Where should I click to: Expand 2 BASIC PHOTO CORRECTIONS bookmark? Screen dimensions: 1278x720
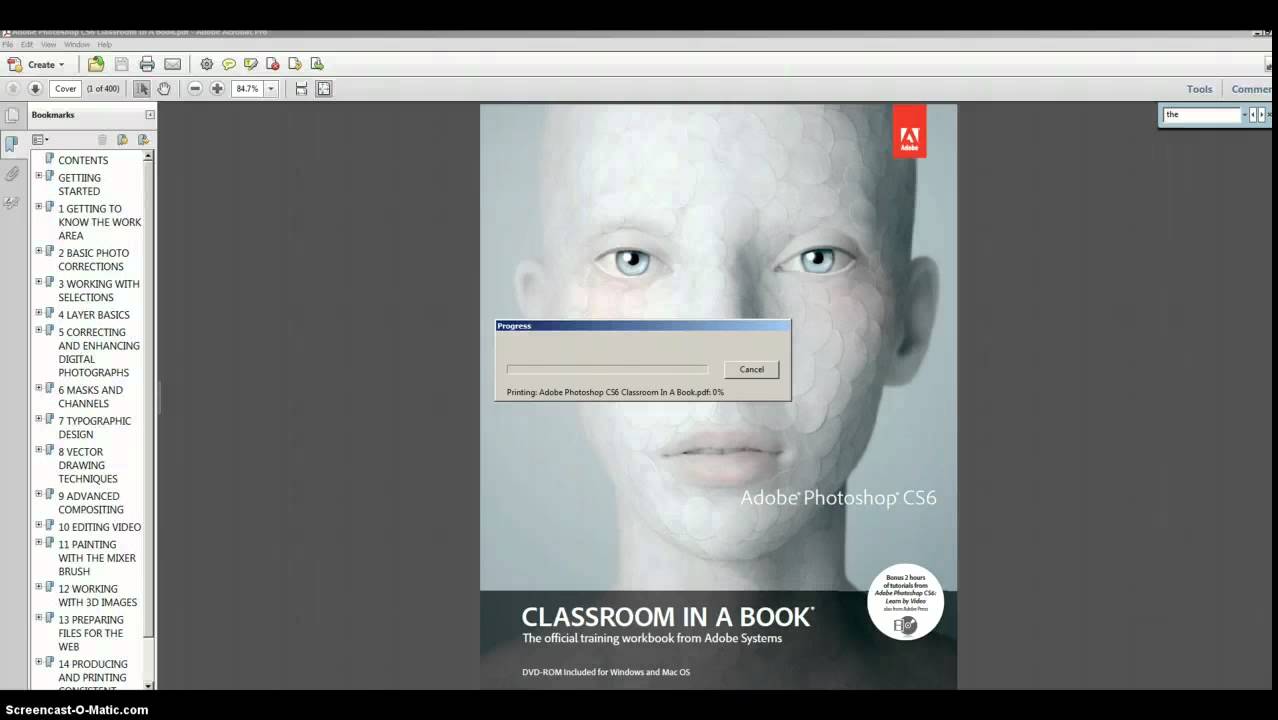(x=39, y=250)
